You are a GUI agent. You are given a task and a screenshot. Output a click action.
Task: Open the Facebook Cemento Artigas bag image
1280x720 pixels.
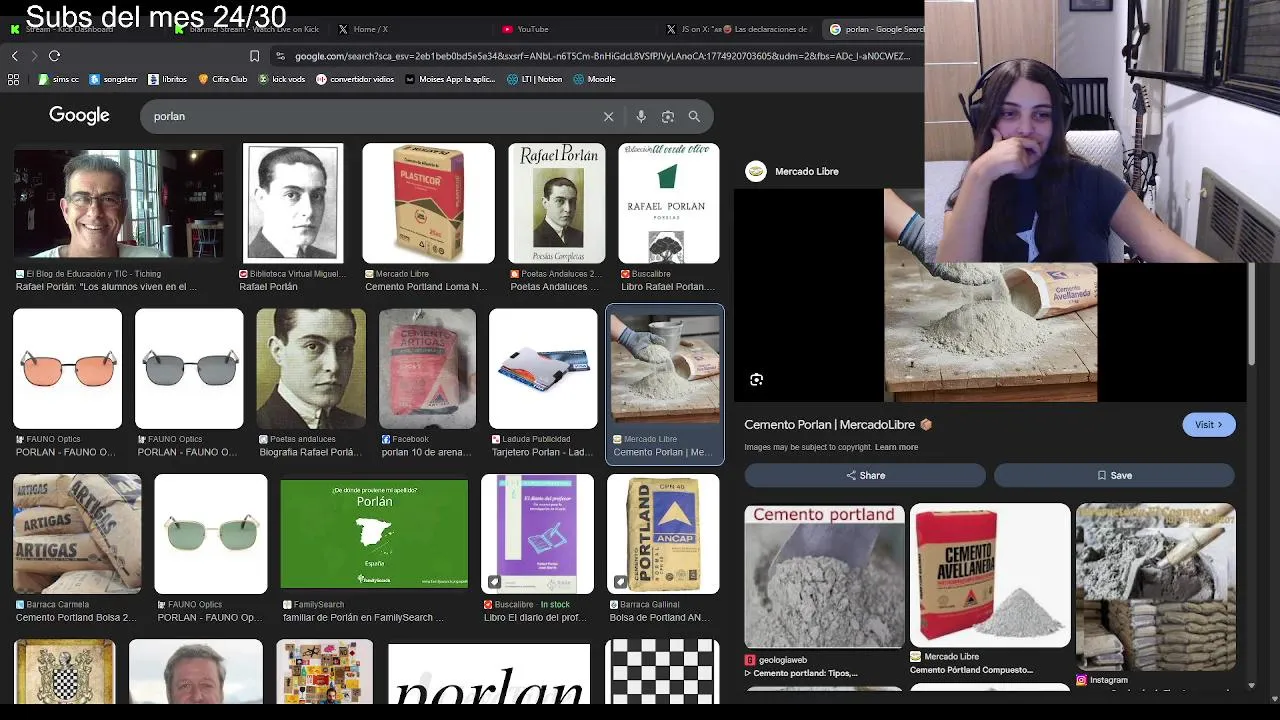[427, 369]
